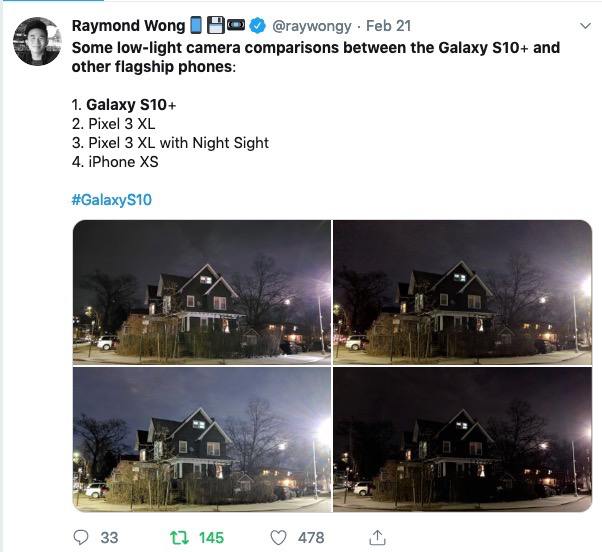Viewport: 602px width, 552px height.
Task: Open the @raywongy handle link
Action: [312, 26]
